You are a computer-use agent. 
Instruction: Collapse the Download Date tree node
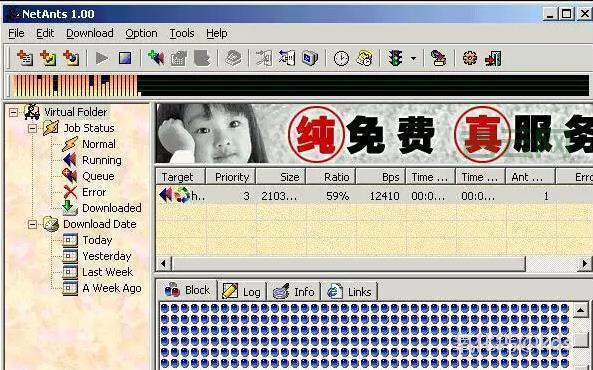pyautogui.click(x=33, y=224)
